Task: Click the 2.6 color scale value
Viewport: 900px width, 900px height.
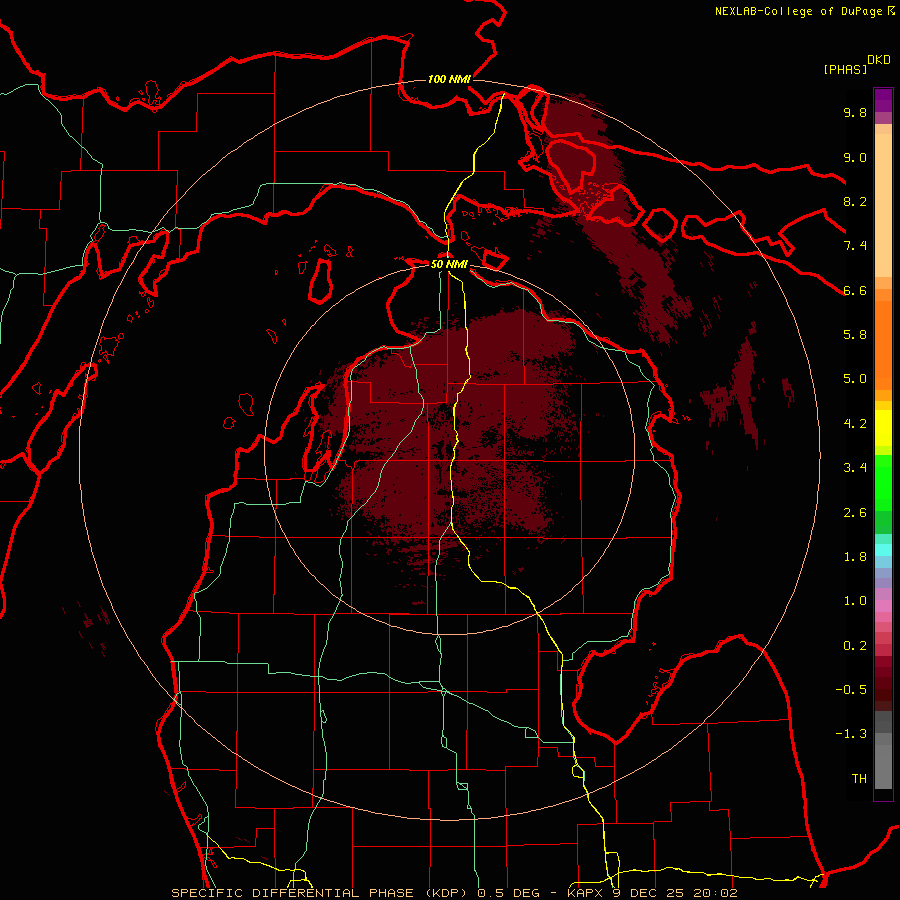Action: pyautogui.click(x=855, y=513)
